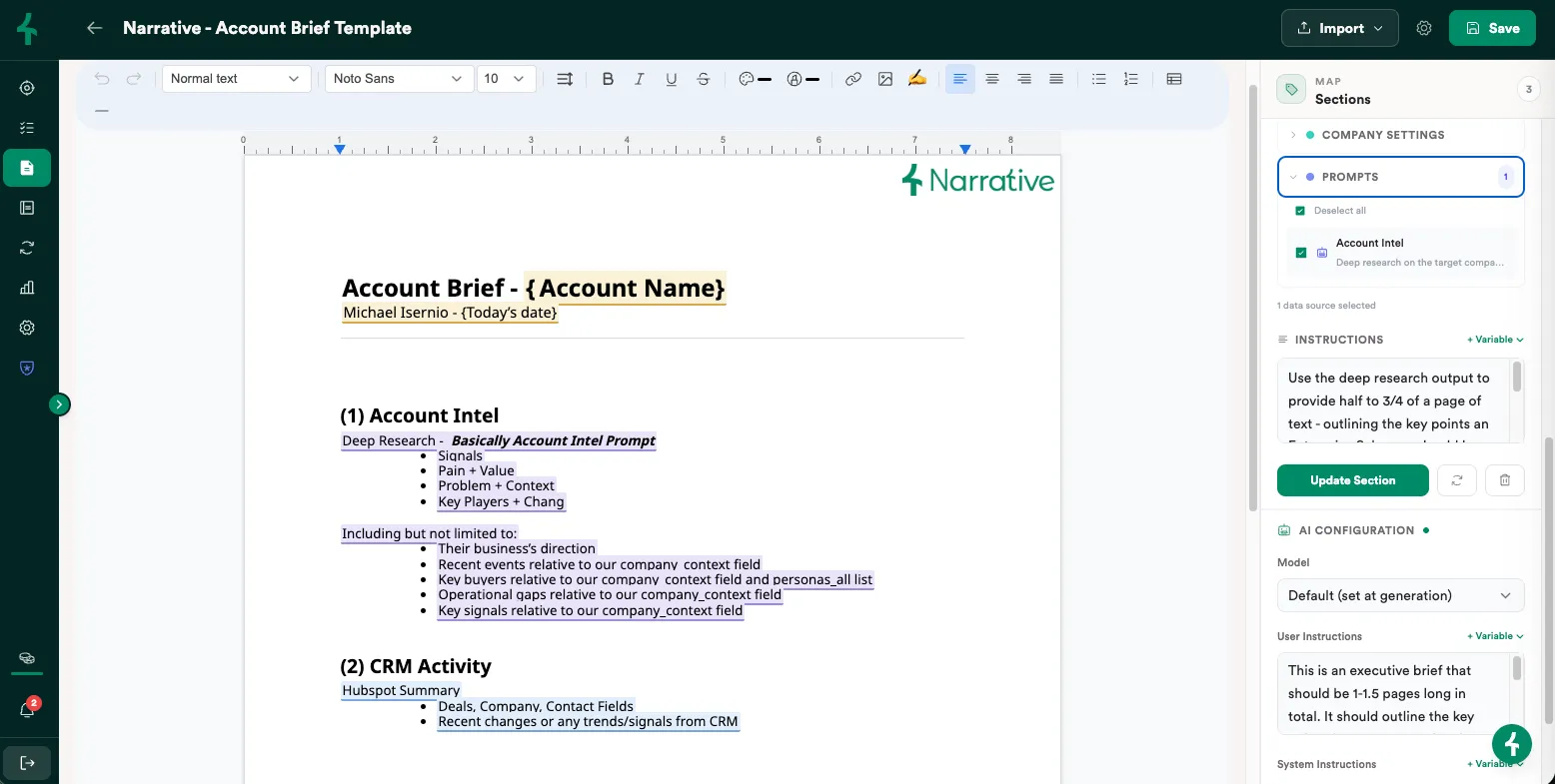Click the '(1) Account Intel' heading
Screen dimensions: 1555x784
tap(420, 415)
